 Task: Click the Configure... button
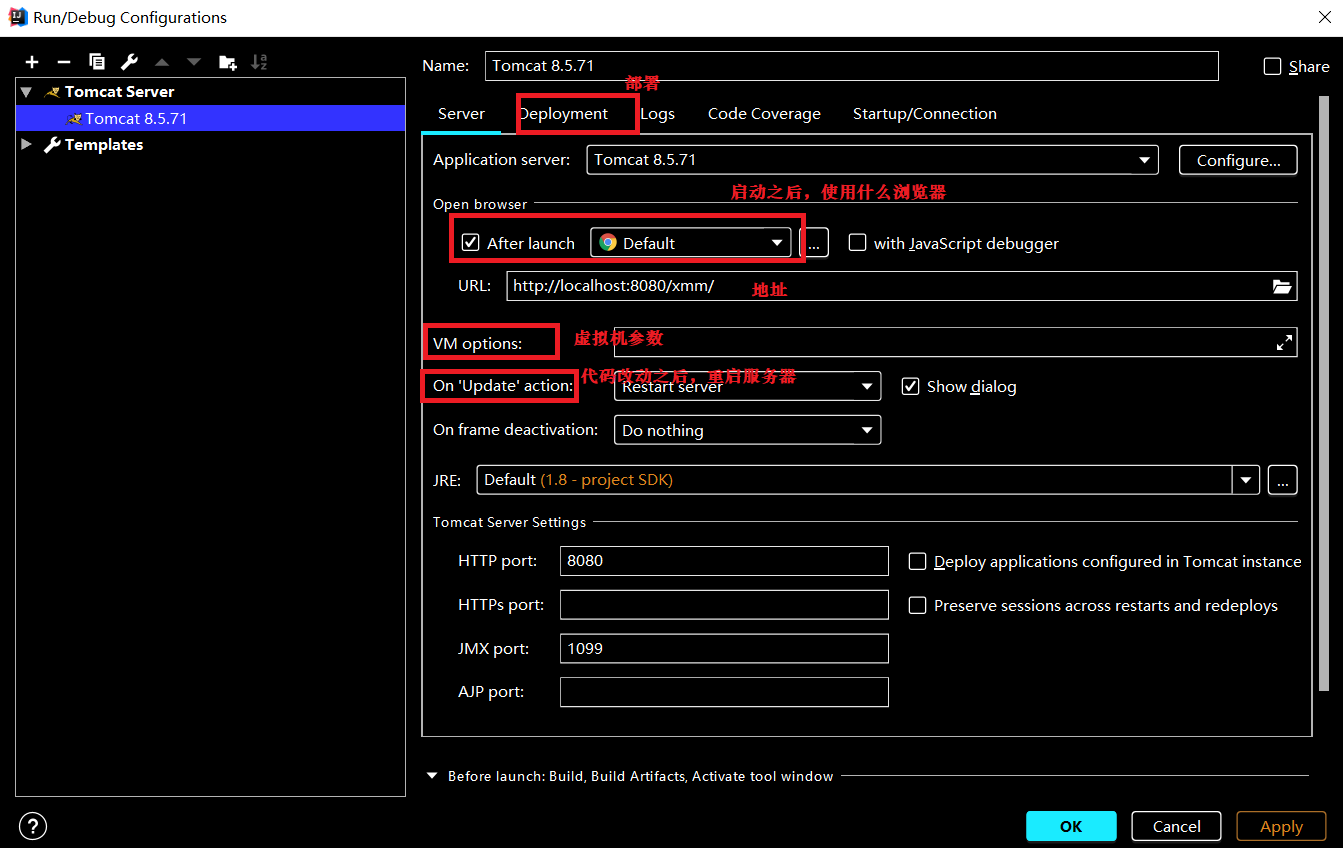[1238, 160]
